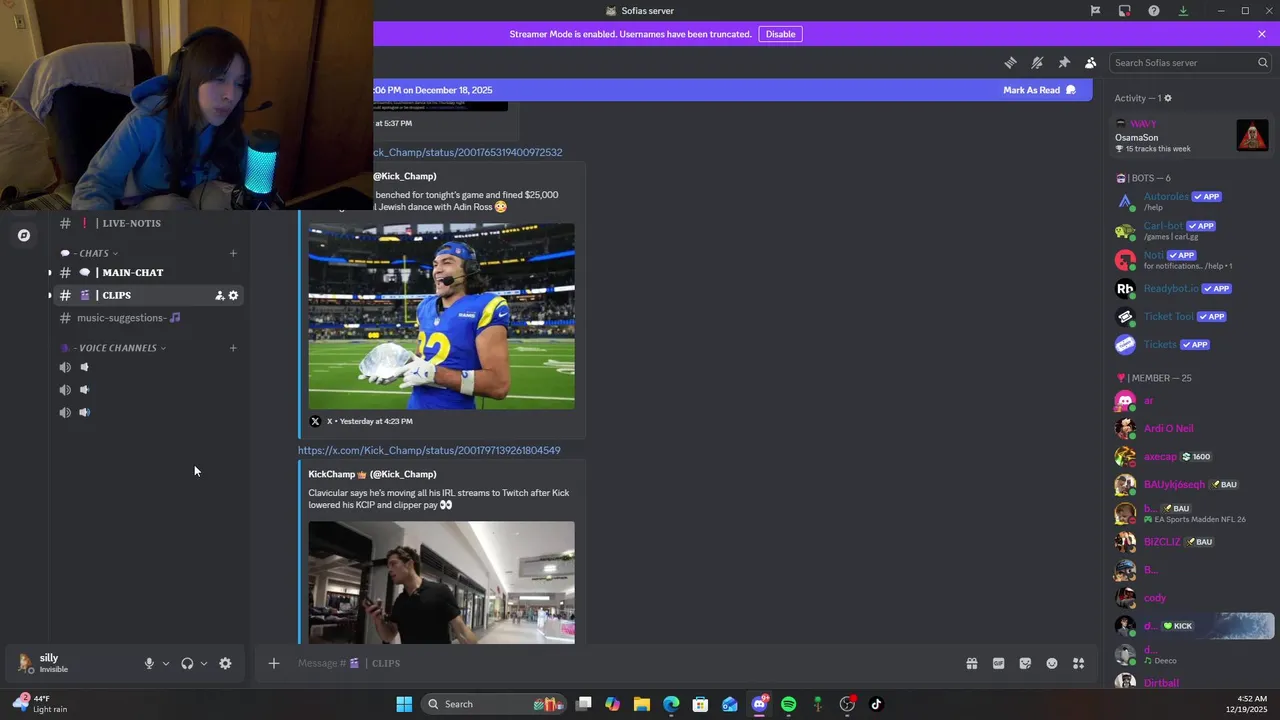
Task: Invite people to CLIPS channel
Action: pos(219,295)
